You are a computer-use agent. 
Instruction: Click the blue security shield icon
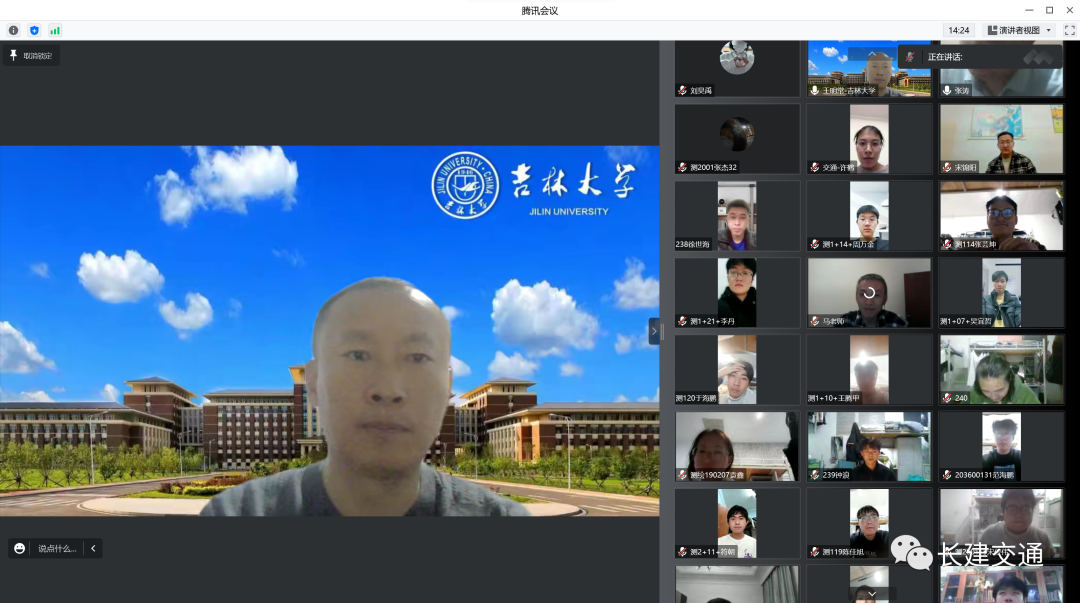(x=34, y=30)
